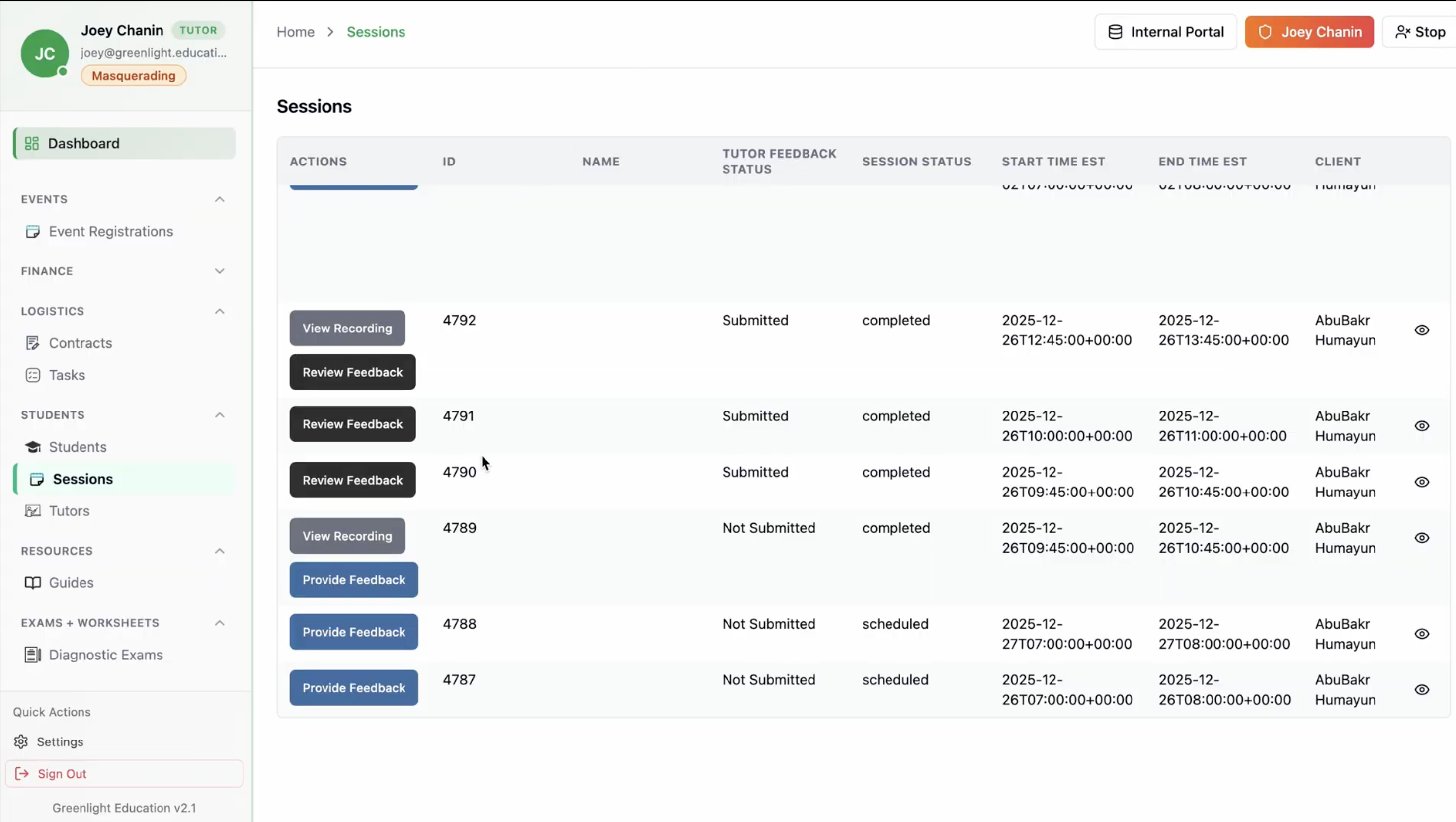Click the Tutors chart icon

coord(33,510)
